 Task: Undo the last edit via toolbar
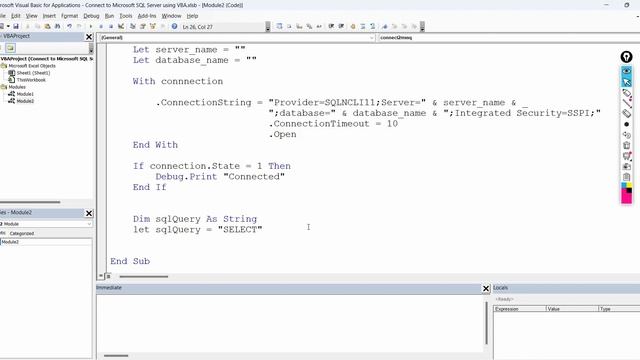click(69, 26)
